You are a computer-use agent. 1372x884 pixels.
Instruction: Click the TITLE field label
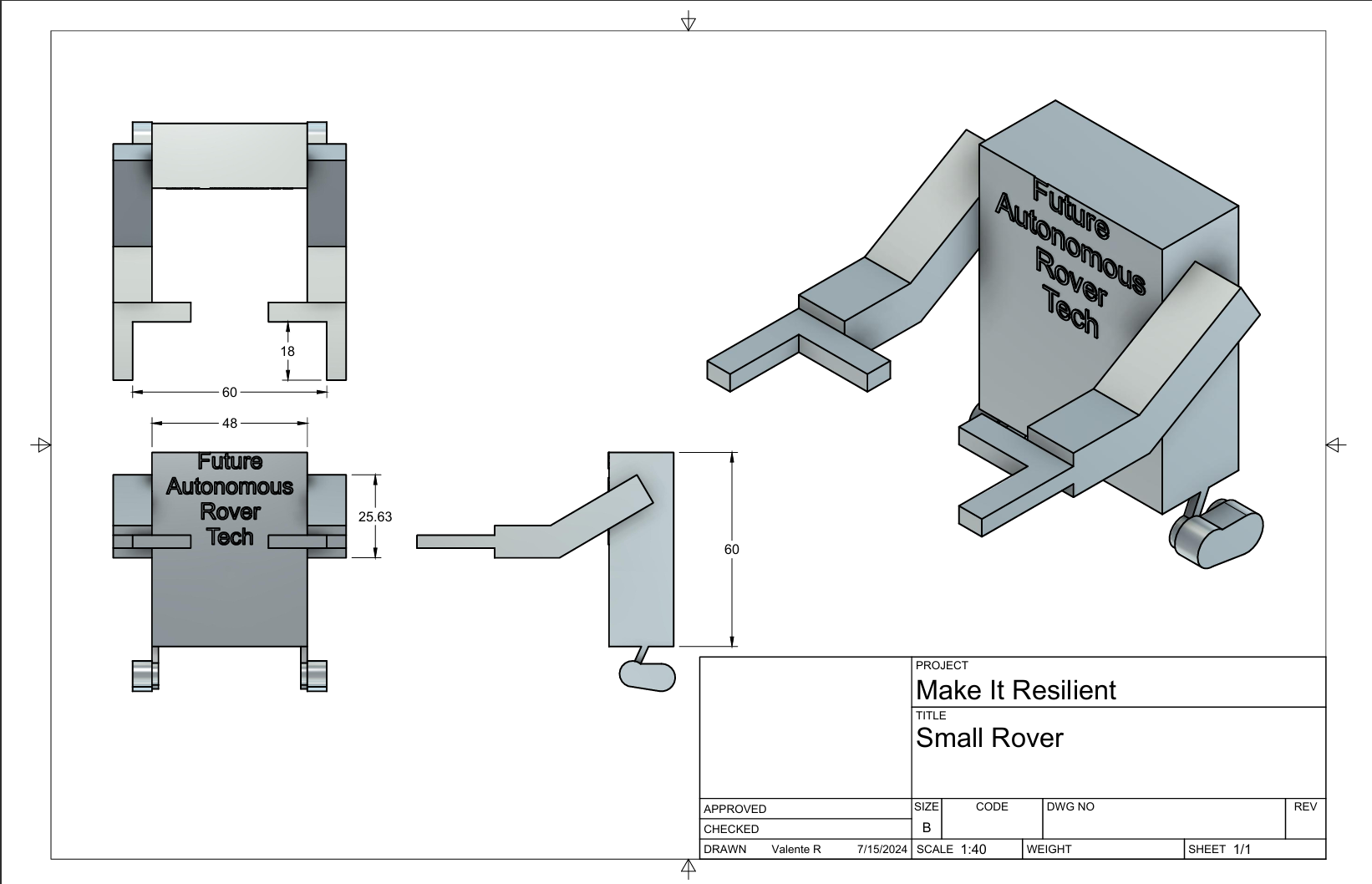click(x=931, y=715)
